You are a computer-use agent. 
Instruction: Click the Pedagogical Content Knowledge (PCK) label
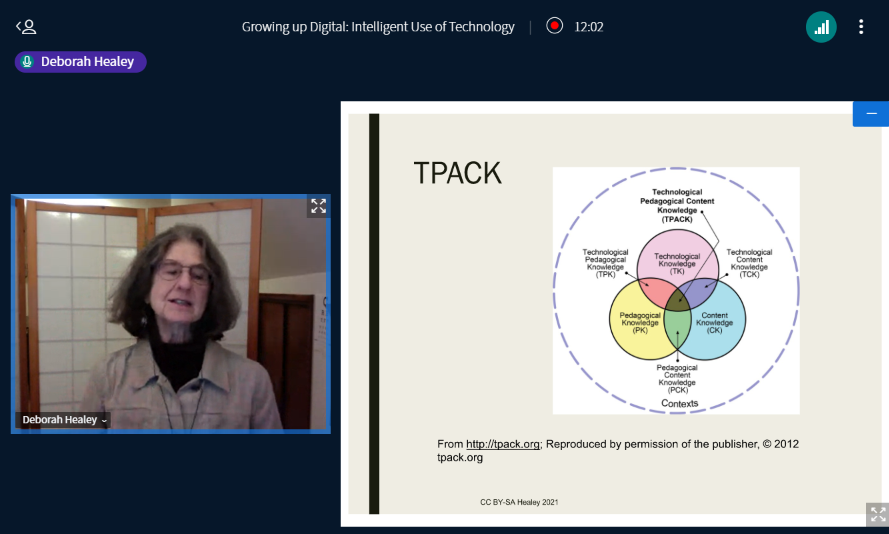click(x=677, y=379)
